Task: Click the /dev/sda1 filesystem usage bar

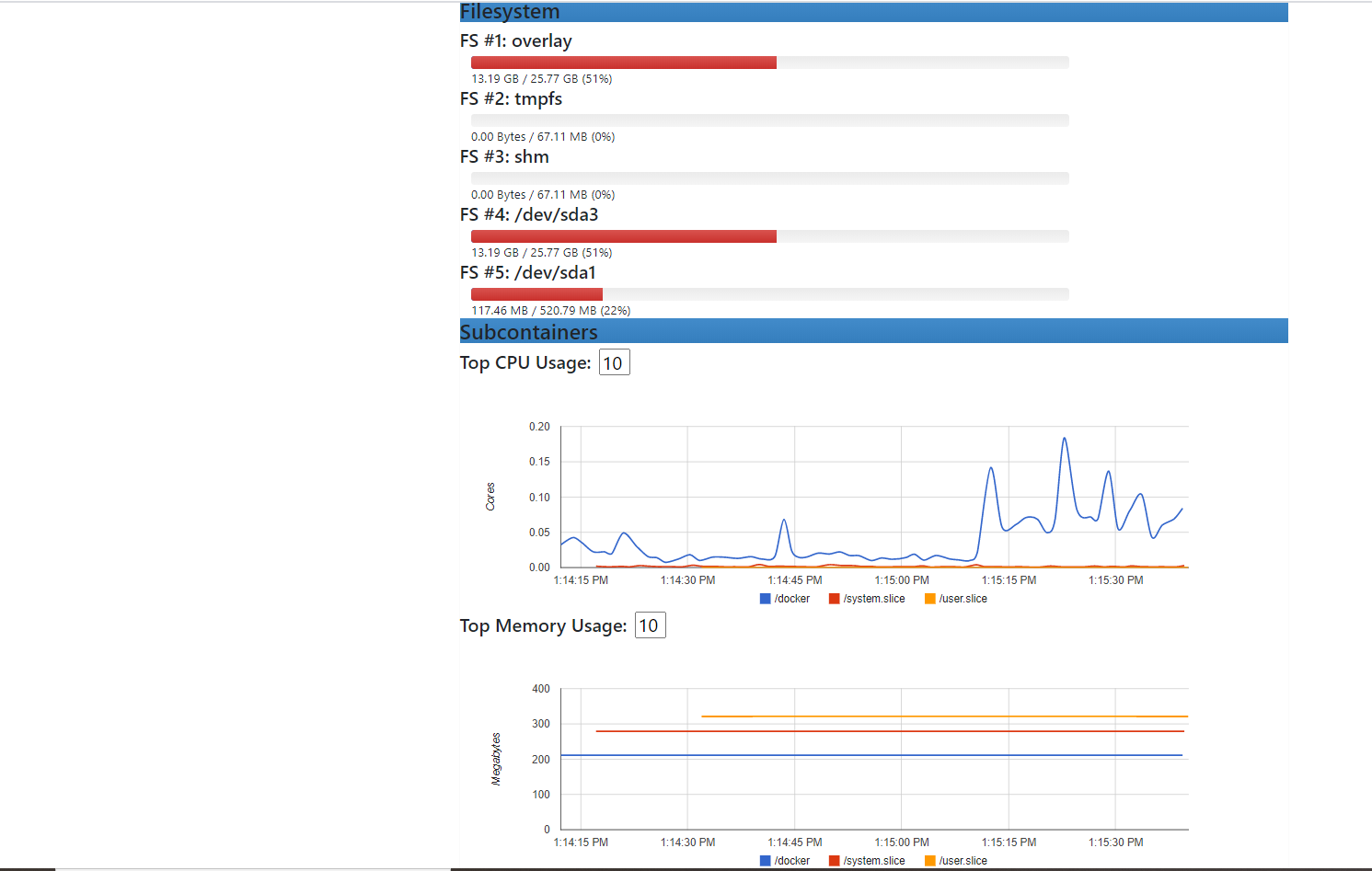Action: point(536,293)
